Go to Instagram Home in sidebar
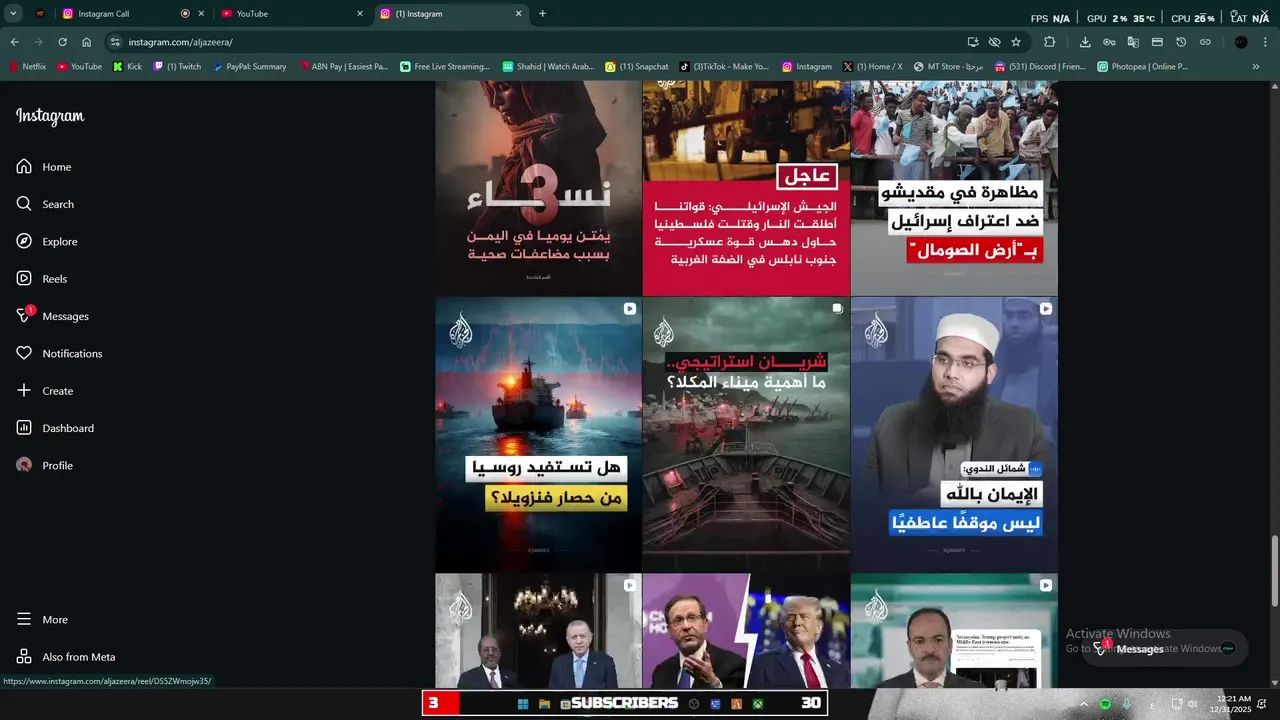The height and width of the screenshot is (720, 1280). 43,167
